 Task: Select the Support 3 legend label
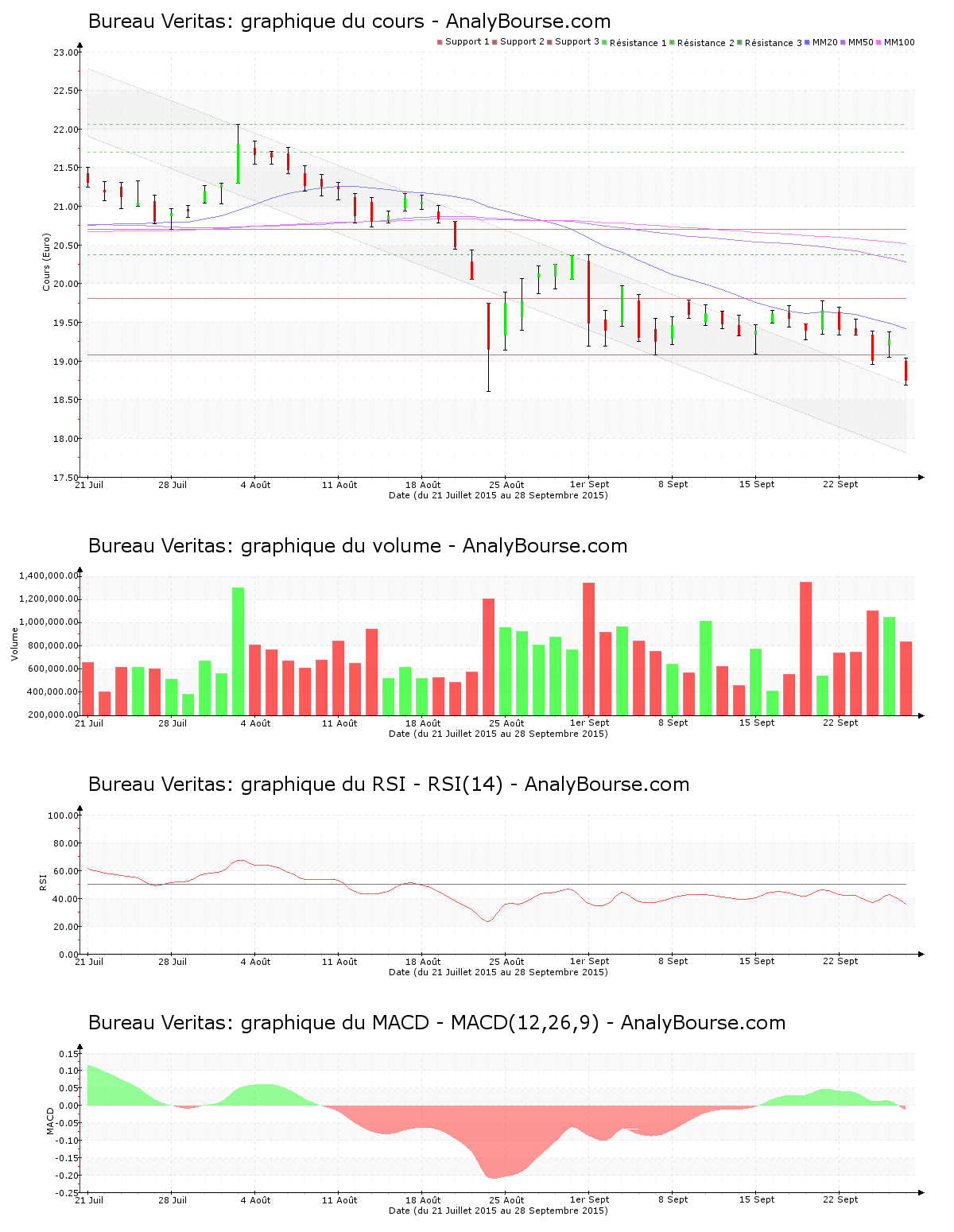point(577,42)
